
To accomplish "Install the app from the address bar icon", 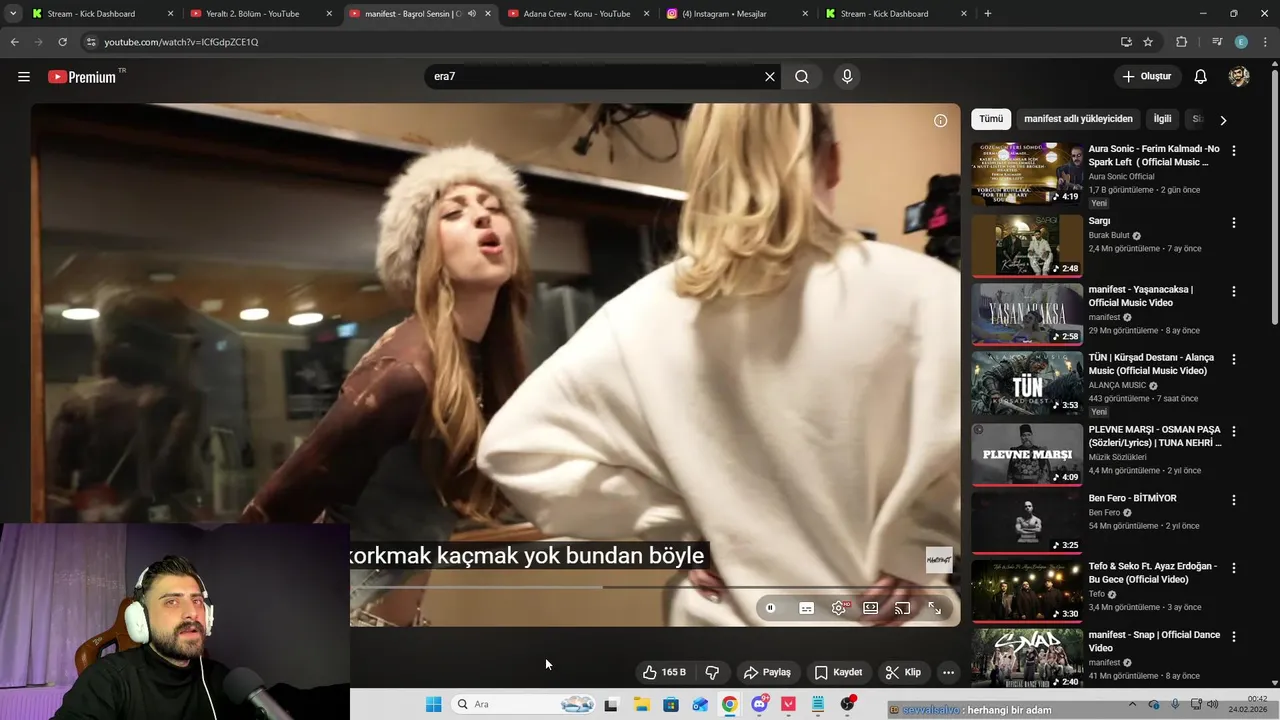I will click(x=1126, y=42).
